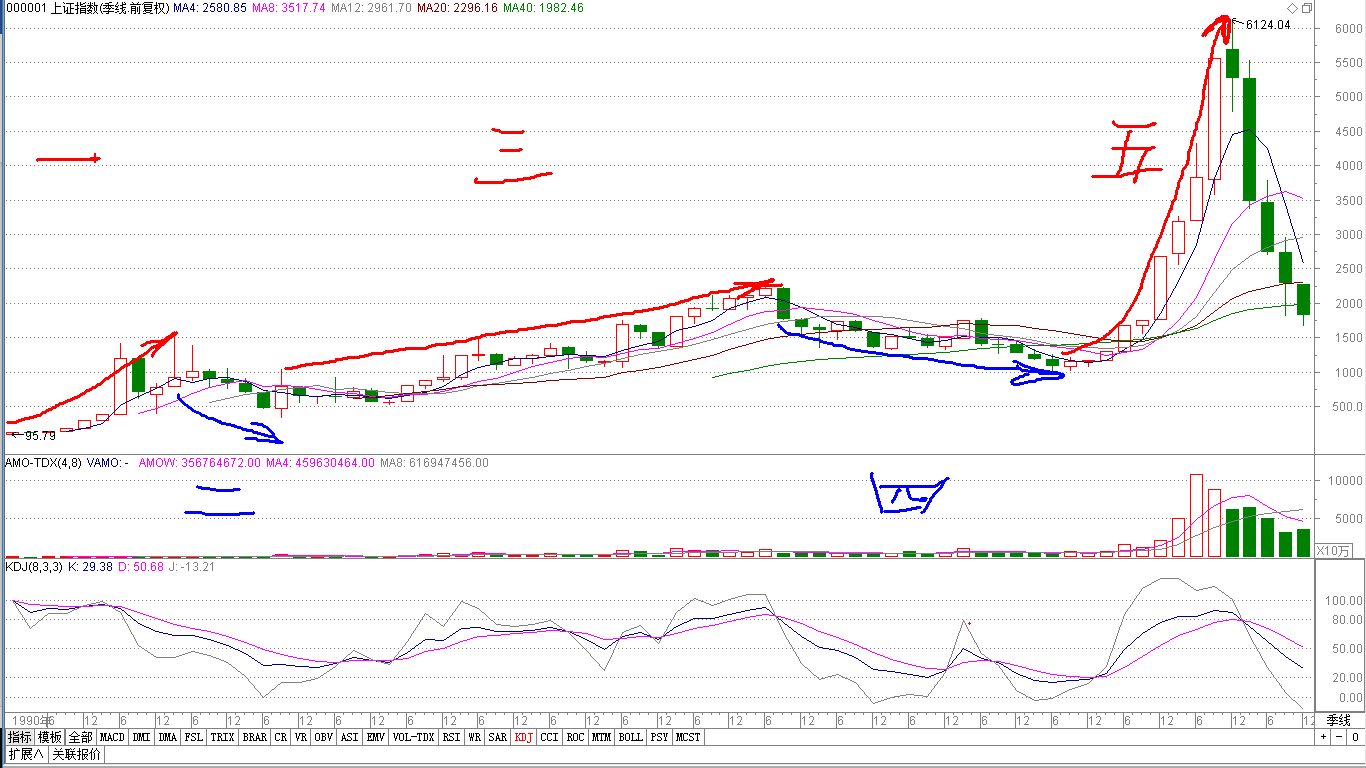Click the MA12: 2961.70 label
This screenshot has width=1366, height=768.
[x=372, y=8]
